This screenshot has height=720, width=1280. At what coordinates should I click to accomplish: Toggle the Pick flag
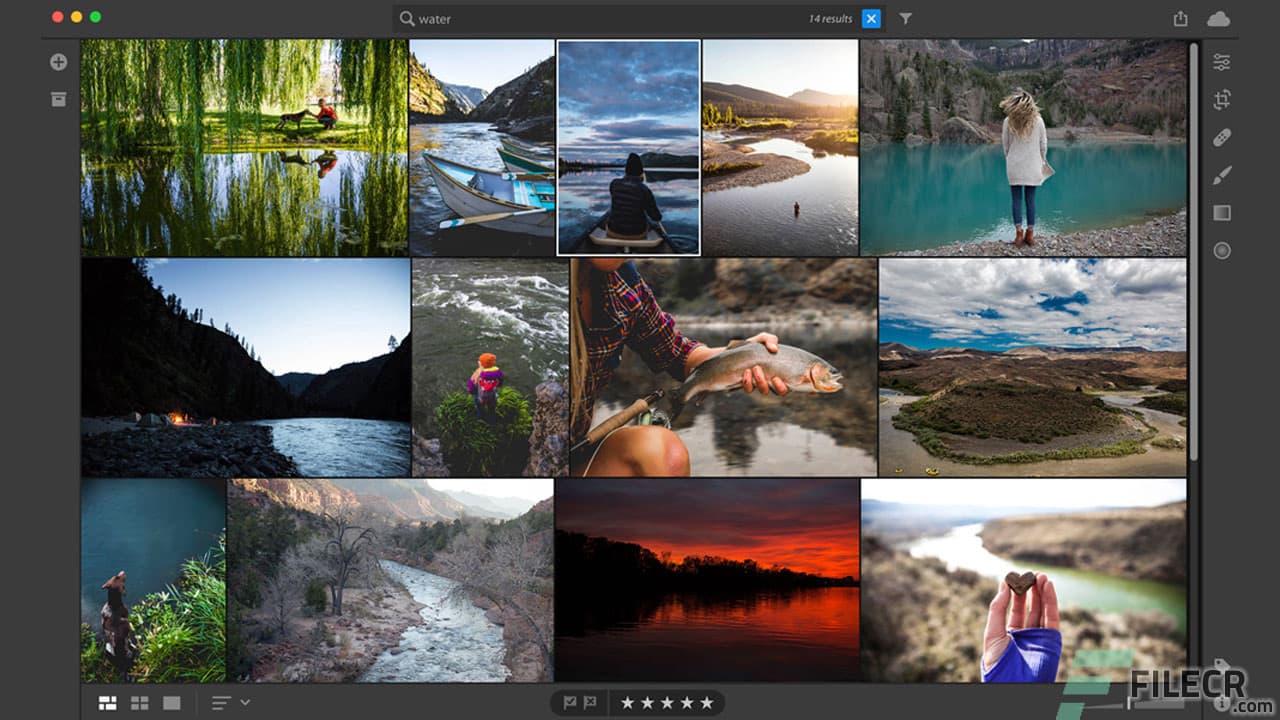tap(572, 702)
